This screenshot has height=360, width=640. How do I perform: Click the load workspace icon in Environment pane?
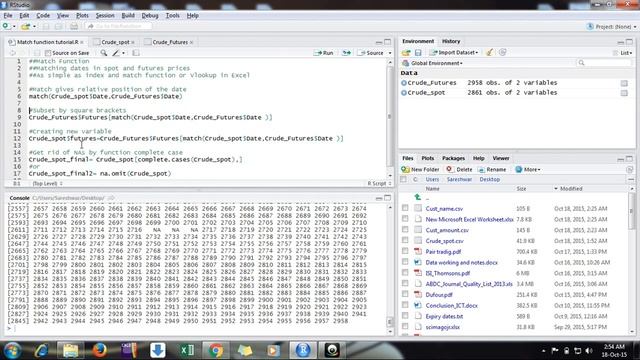(406, 53)
